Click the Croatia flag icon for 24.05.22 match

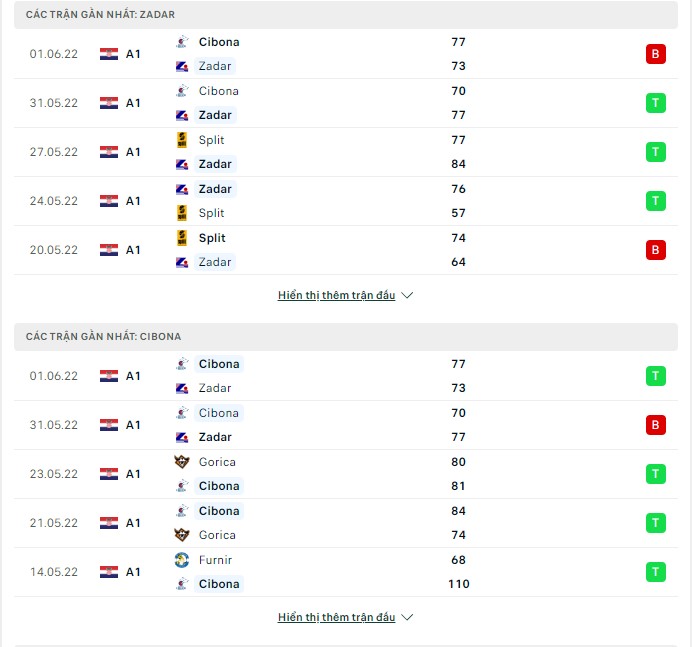click(109, 201)
